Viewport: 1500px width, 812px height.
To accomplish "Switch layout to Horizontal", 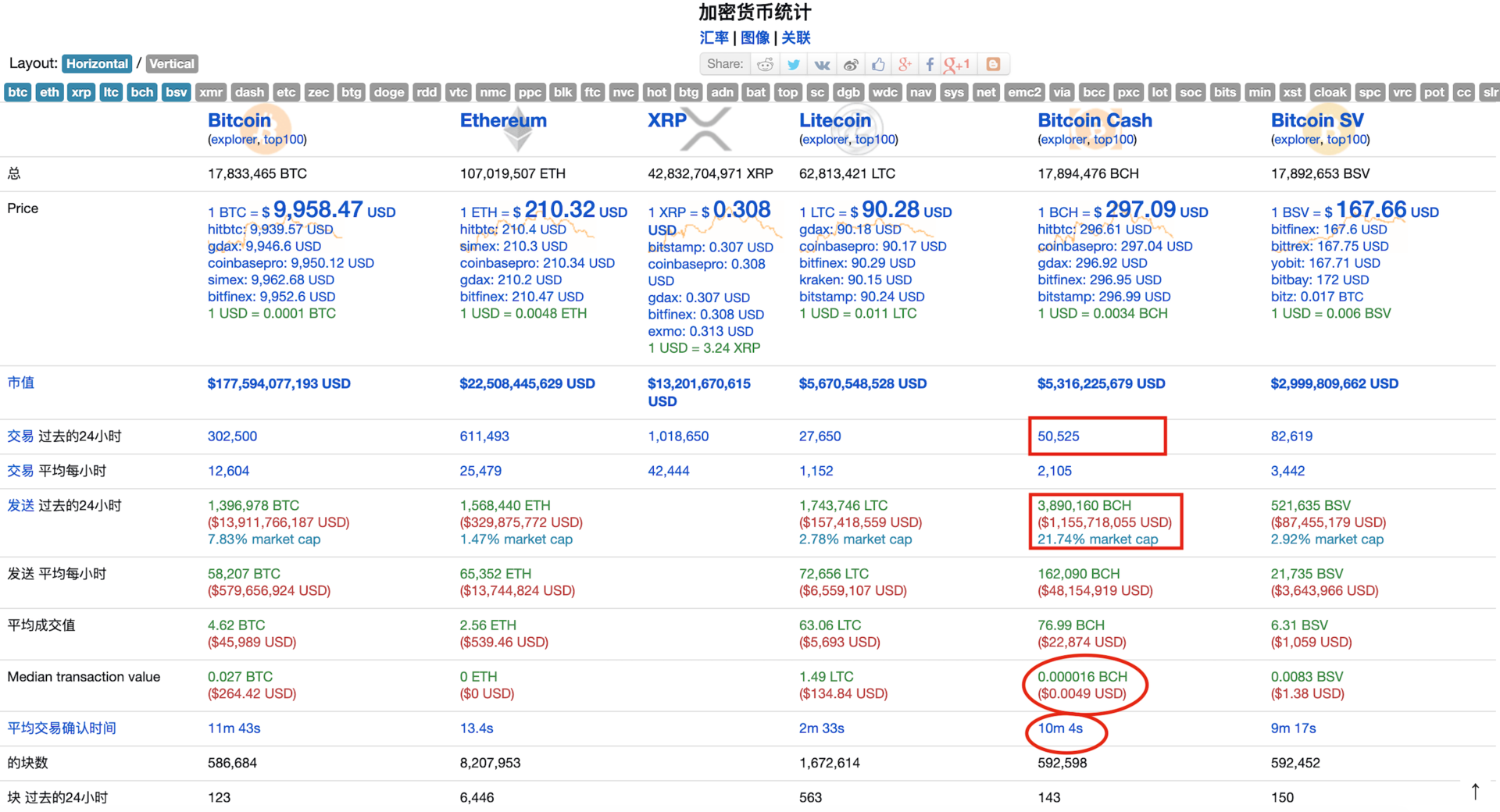I will [97, 64].
